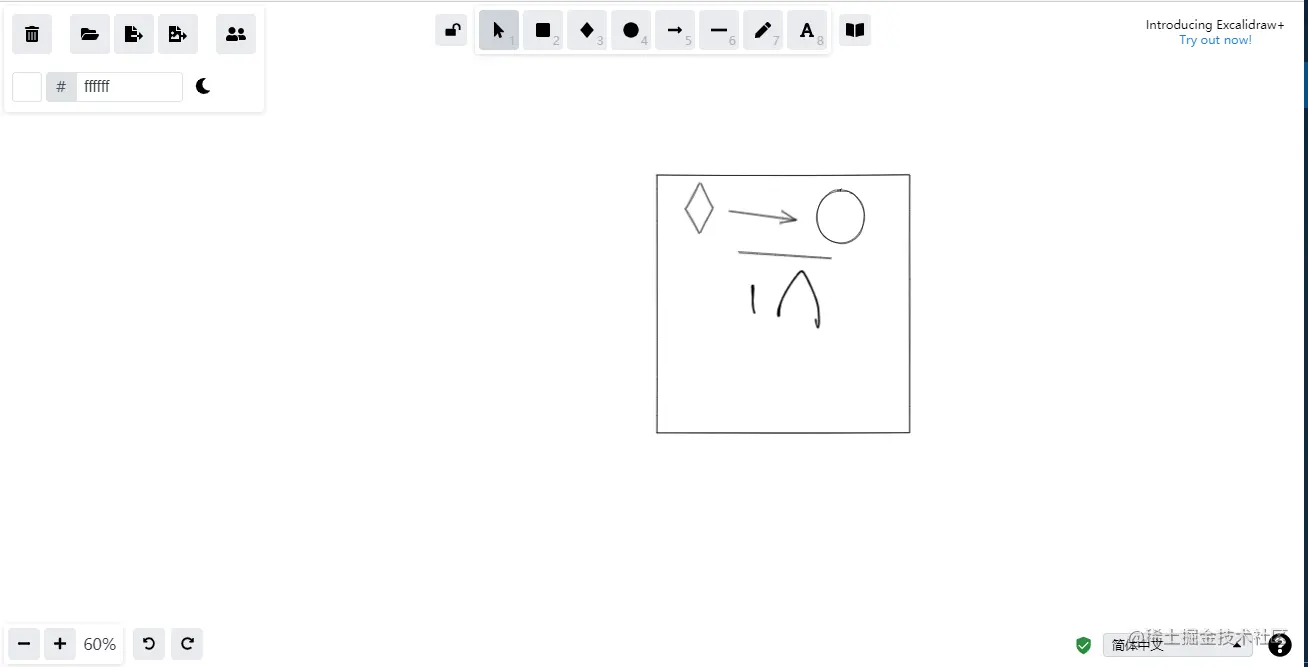Click the ffffff hex color field
Viewport: 1308px width, 667px height.
[130, 86]
